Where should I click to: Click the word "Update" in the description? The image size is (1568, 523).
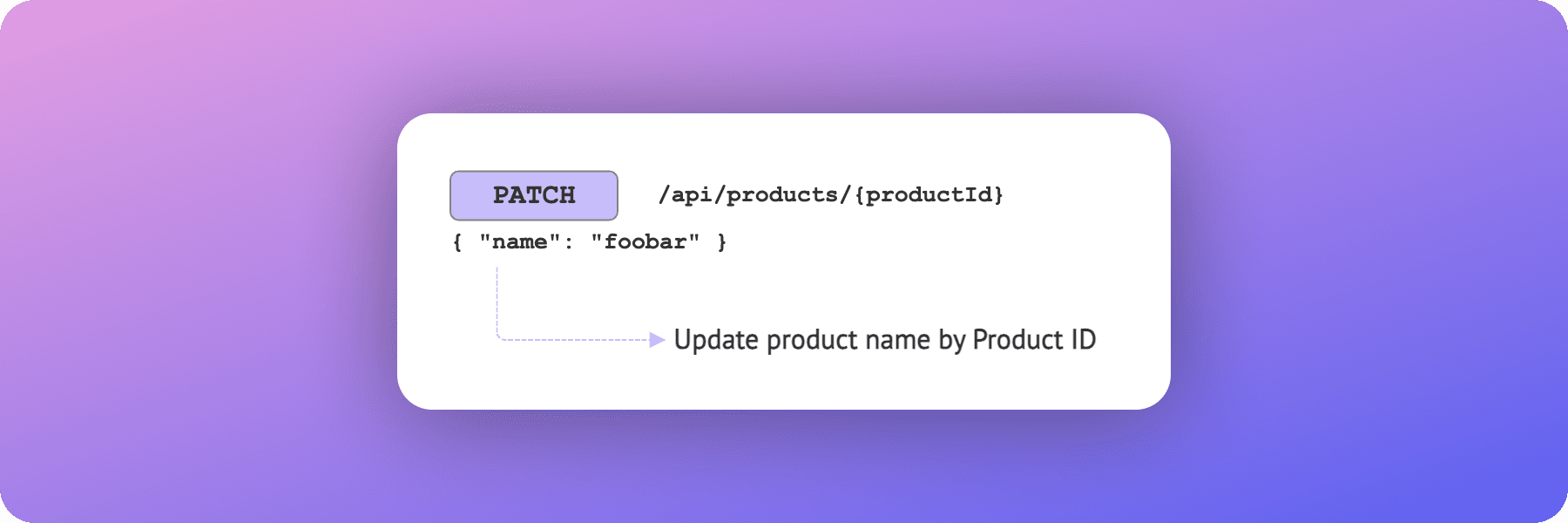pos(716,340)
